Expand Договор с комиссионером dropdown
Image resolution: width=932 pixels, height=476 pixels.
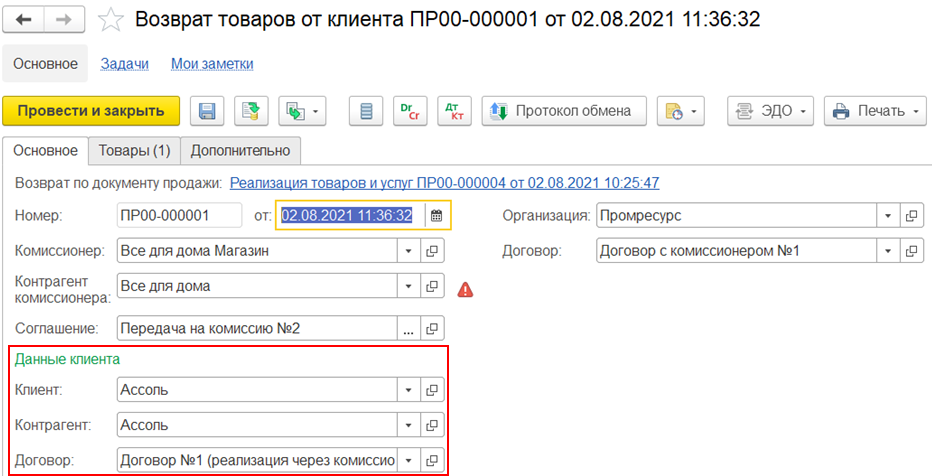pyautogui.click(x=888, y=251)
